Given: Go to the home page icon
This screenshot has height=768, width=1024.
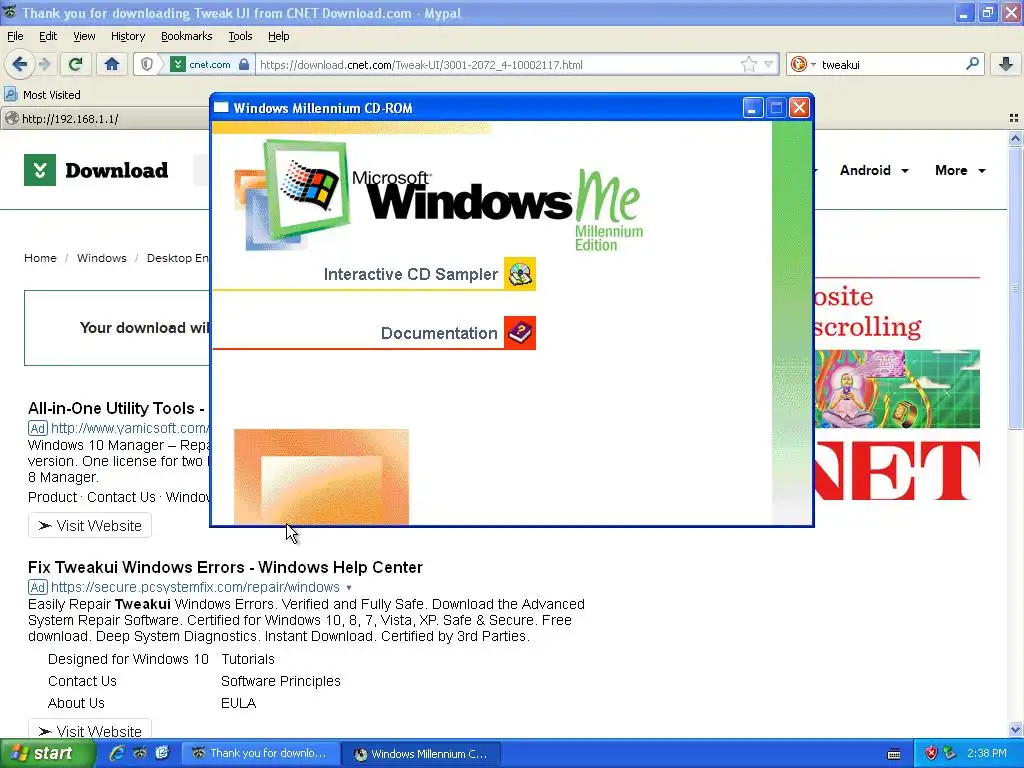Looking at the screenshot, I should [112, 64].
